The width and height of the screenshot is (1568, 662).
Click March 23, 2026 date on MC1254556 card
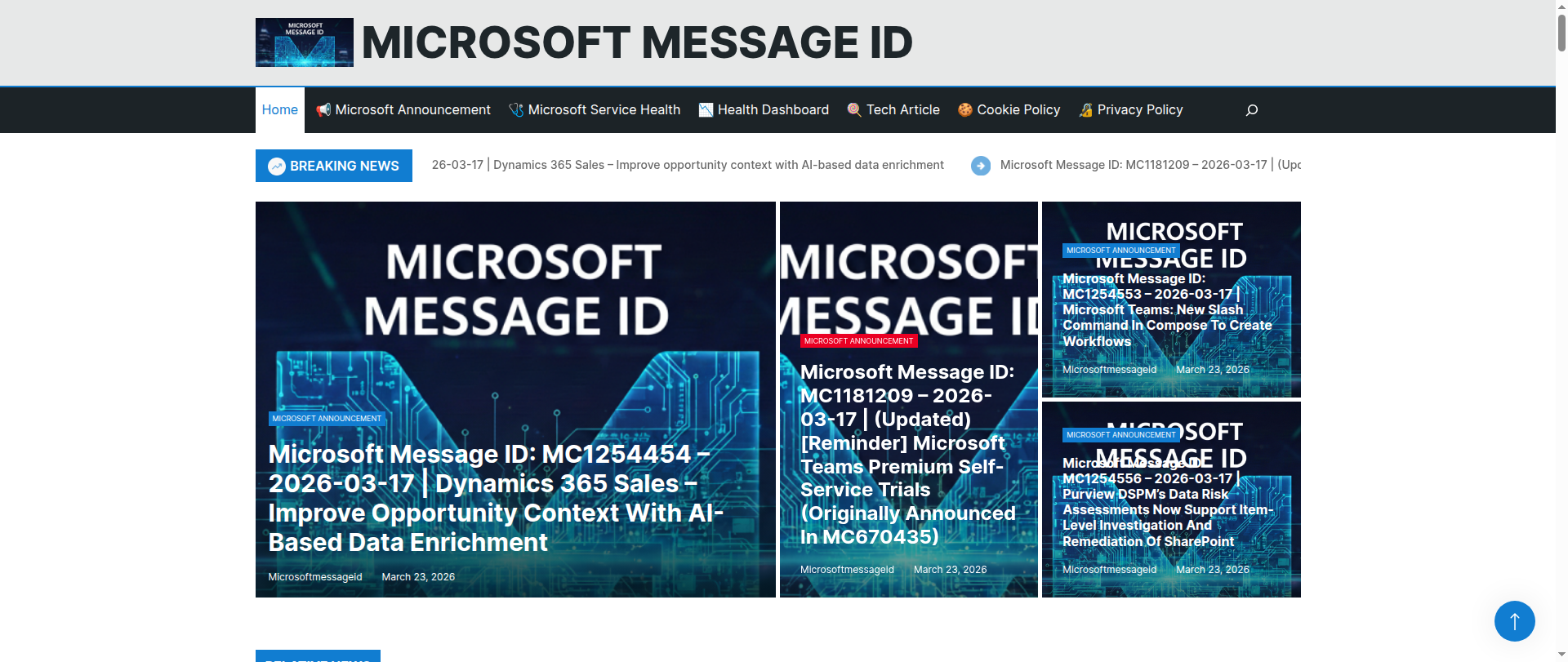tap(1213, 570)
